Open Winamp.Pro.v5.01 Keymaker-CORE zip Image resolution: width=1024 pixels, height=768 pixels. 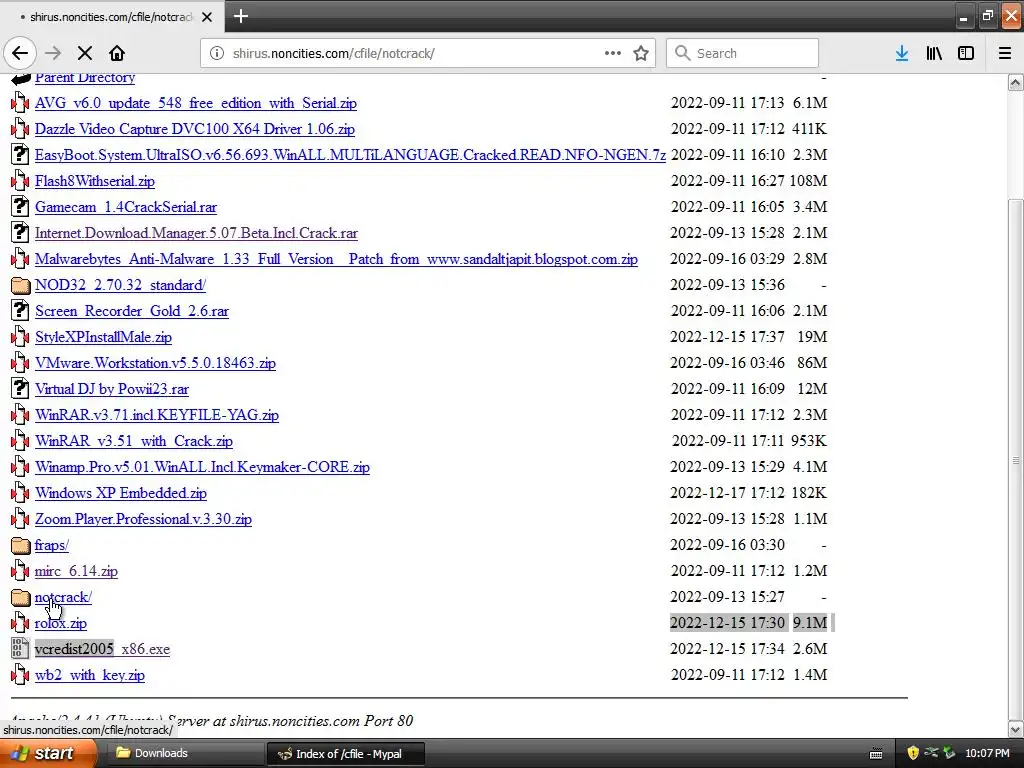pos(202,467)
